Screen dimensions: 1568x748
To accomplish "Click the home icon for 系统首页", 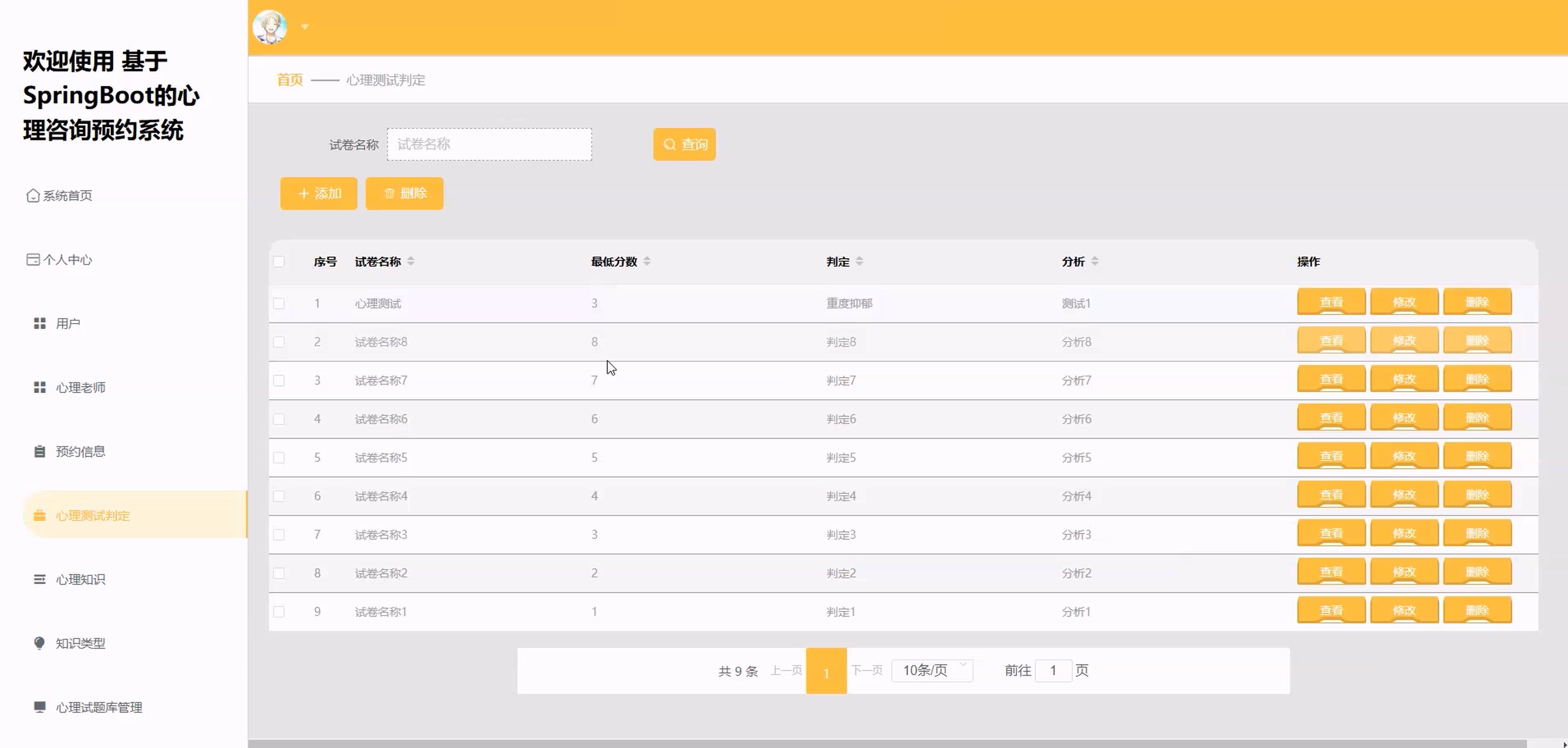I will pyautogui.click(x=33, y=195).
